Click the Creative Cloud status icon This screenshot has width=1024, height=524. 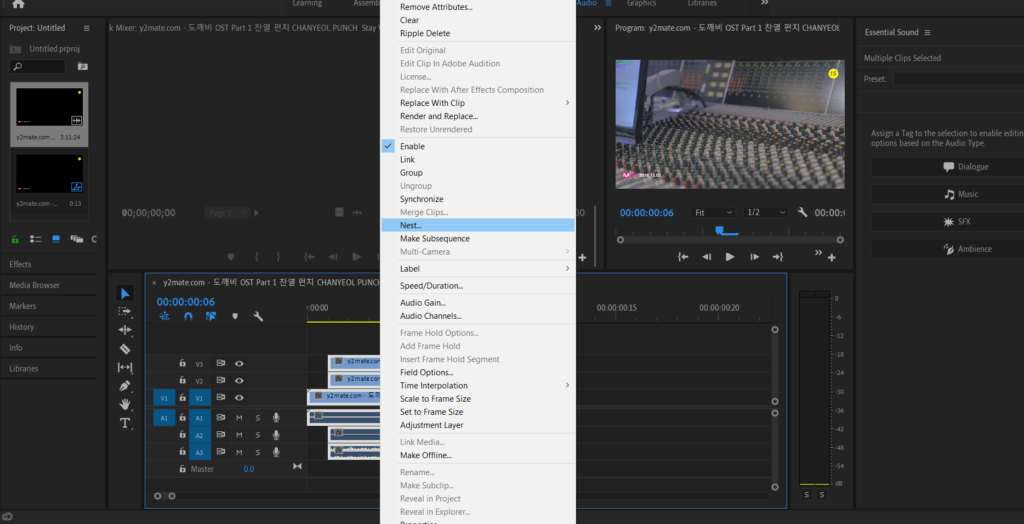pyautogui.click(x=7, y=517)
